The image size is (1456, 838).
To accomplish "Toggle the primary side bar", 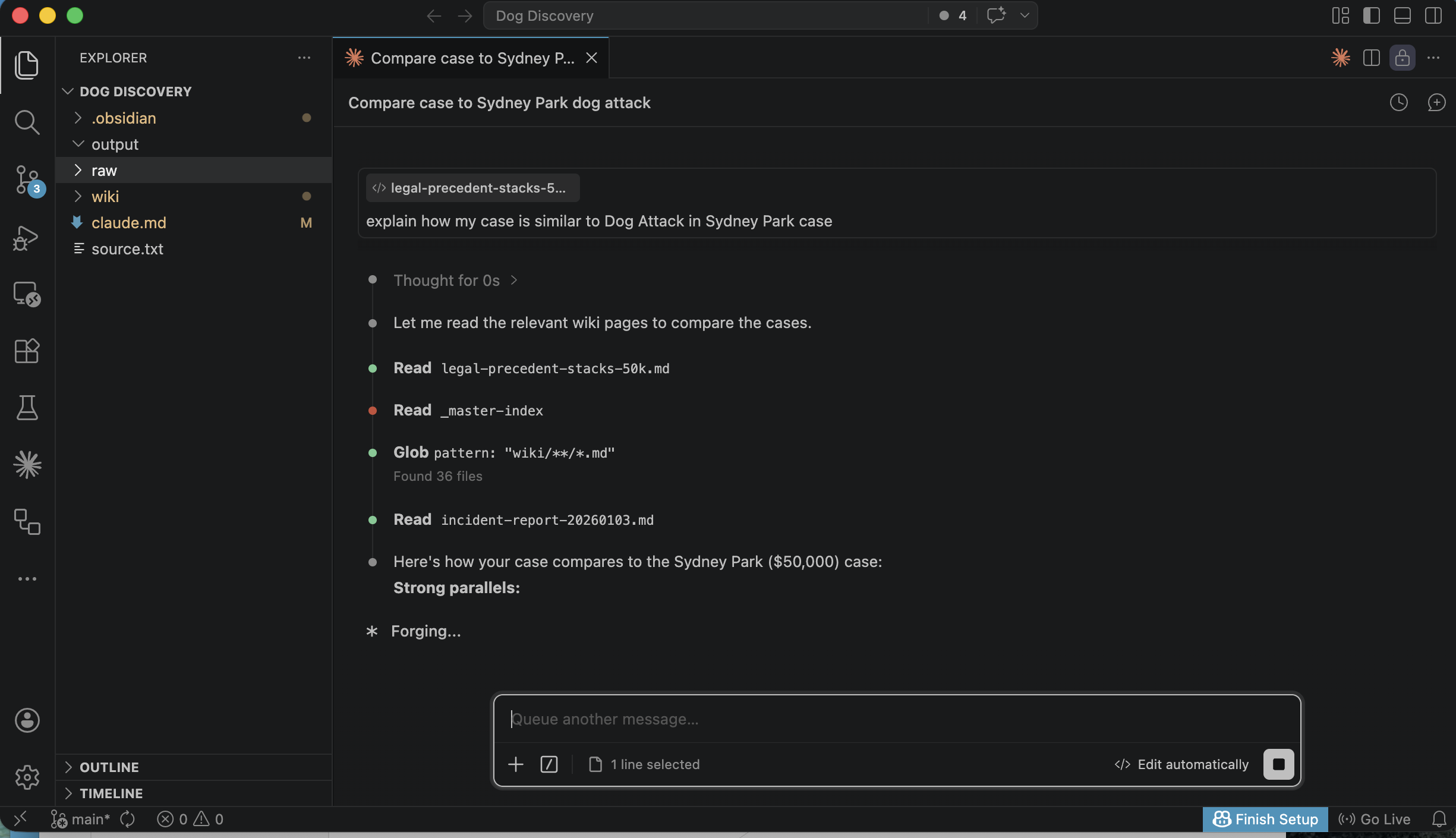I will point(1372,15).
